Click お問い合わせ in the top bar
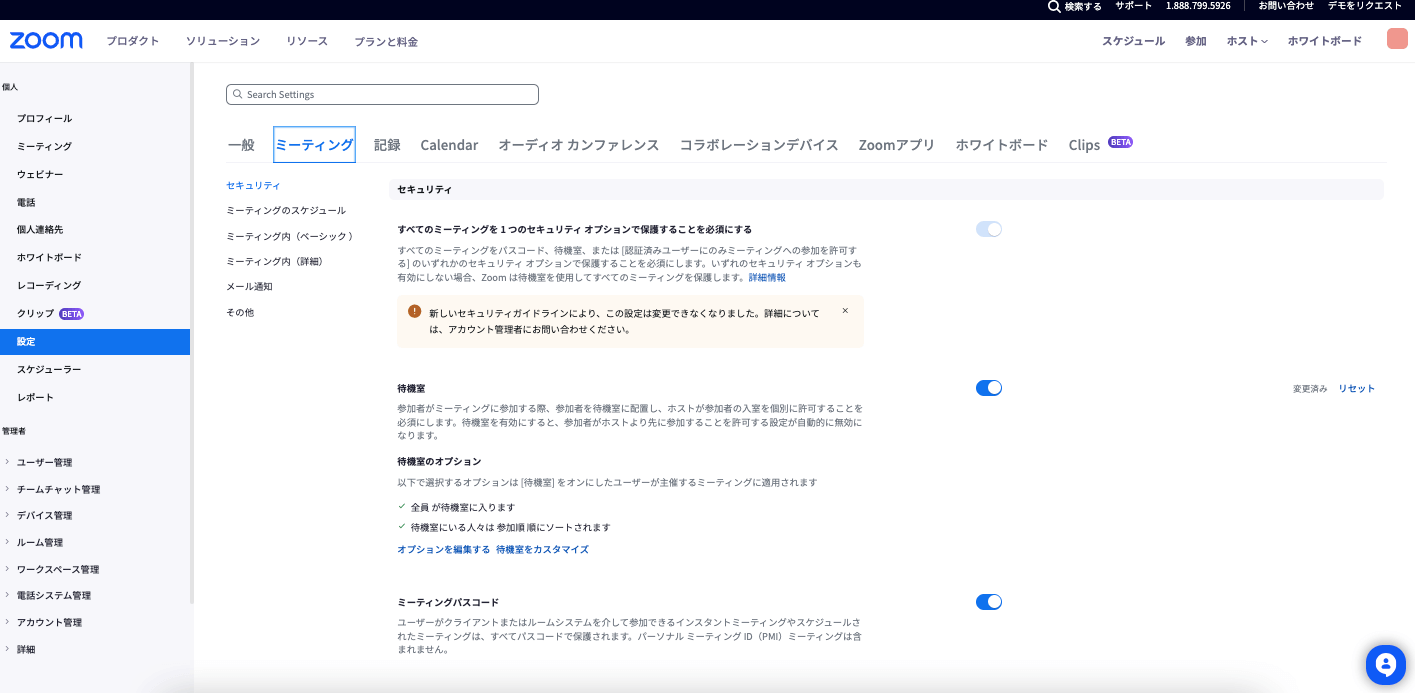The height and width of the screenshot is (693, 1415). (1286, 6)
